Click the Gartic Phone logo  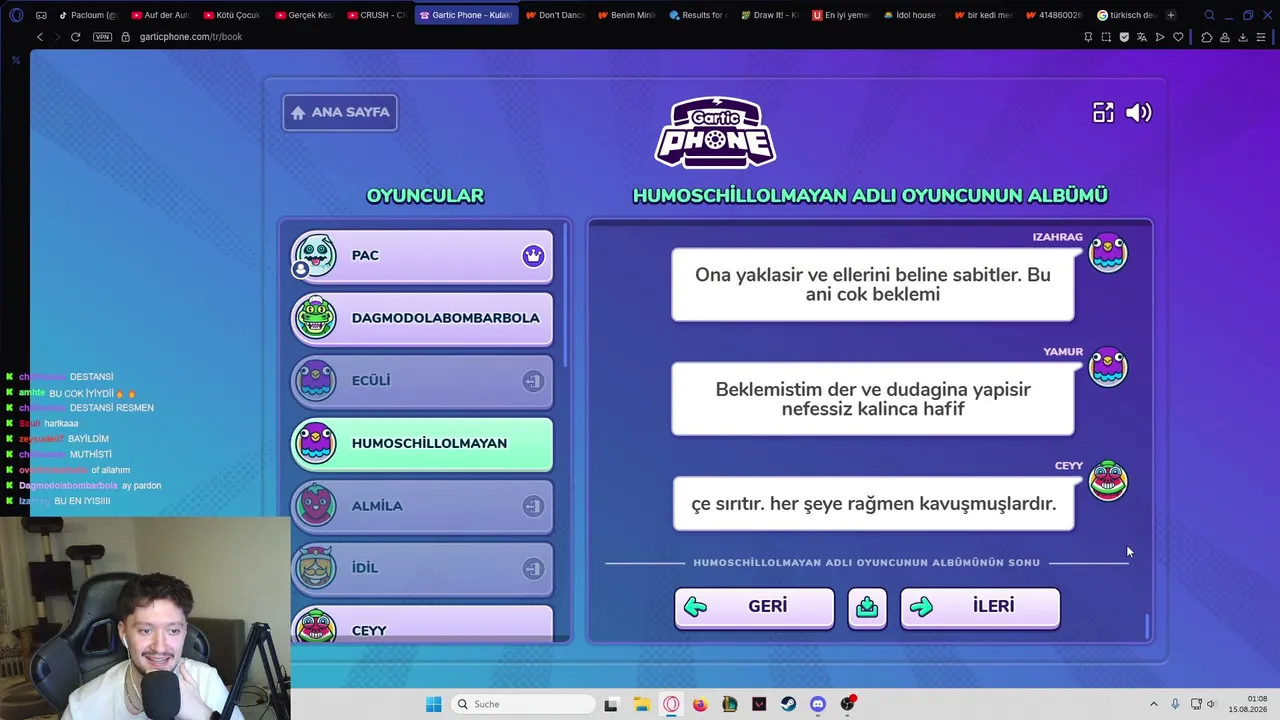(715, 132)
